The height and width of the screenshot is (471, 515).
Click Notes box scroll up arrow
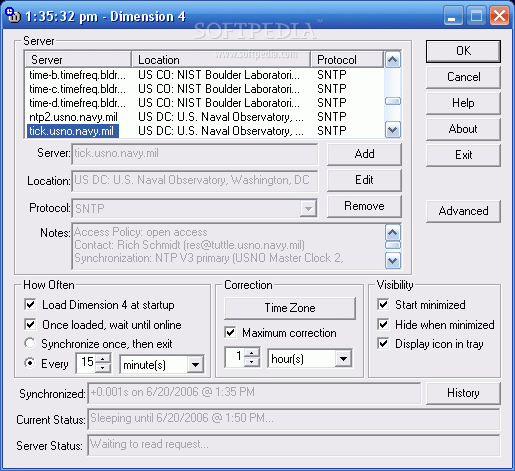(393, 232)
